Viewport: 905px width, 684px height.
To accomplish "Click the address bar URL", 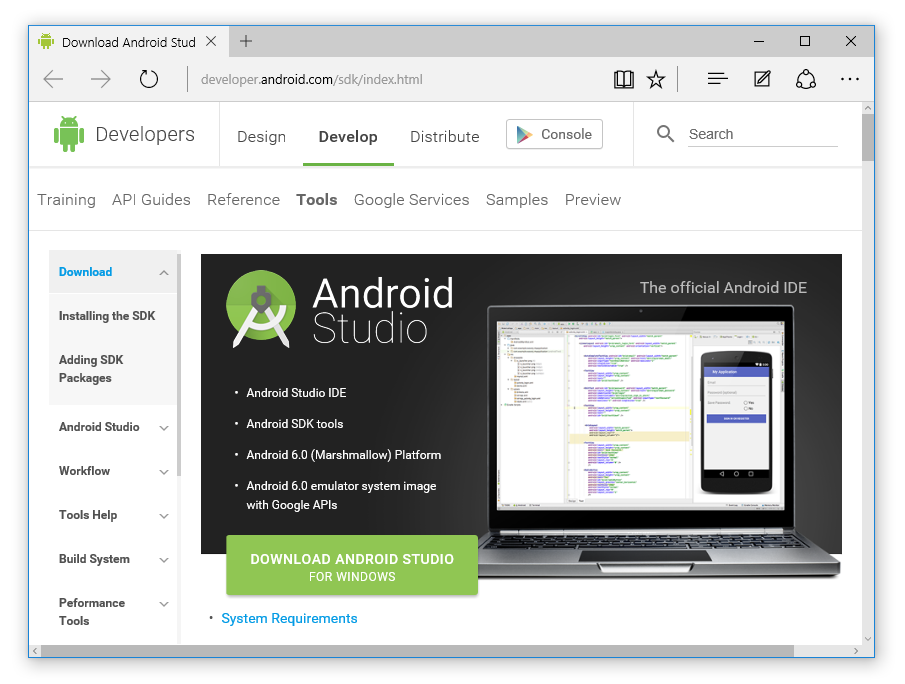I will coord(312,79).
